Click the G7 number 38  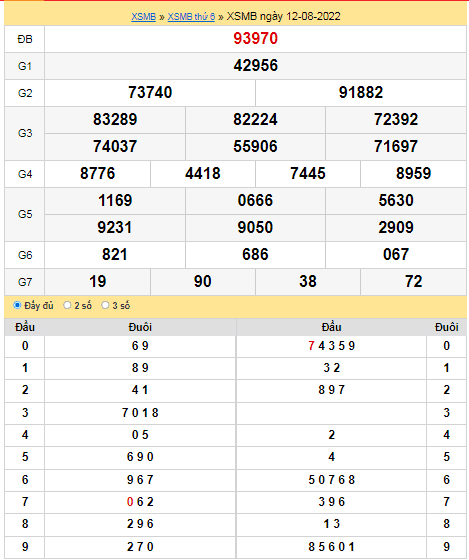click(x=308, y=281)
